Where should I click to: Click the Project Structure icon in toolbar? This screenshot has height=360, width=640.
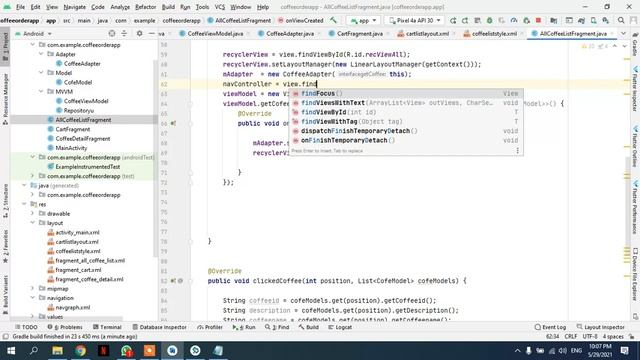click(x=553, y=20)
